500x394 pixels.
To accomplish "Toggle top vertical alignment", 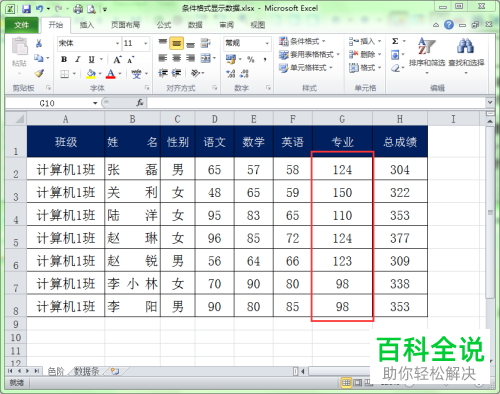I will 163,43.
